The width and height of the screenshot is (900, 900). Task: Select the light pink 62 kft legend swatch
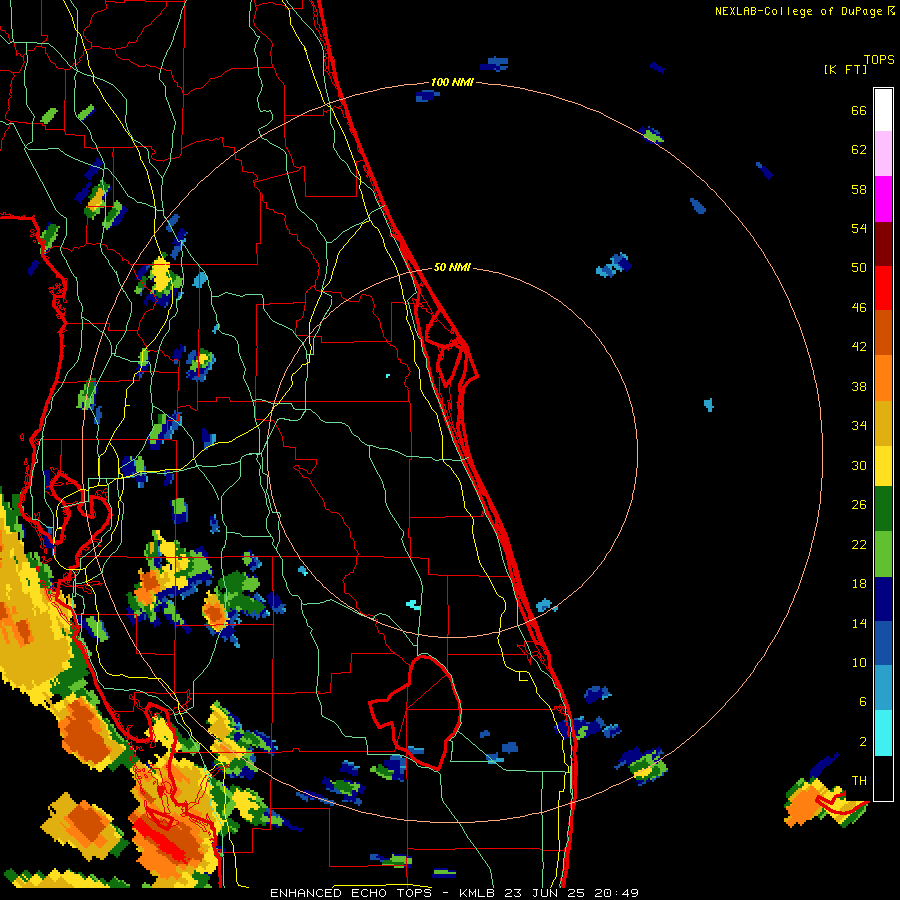[883, 154]
